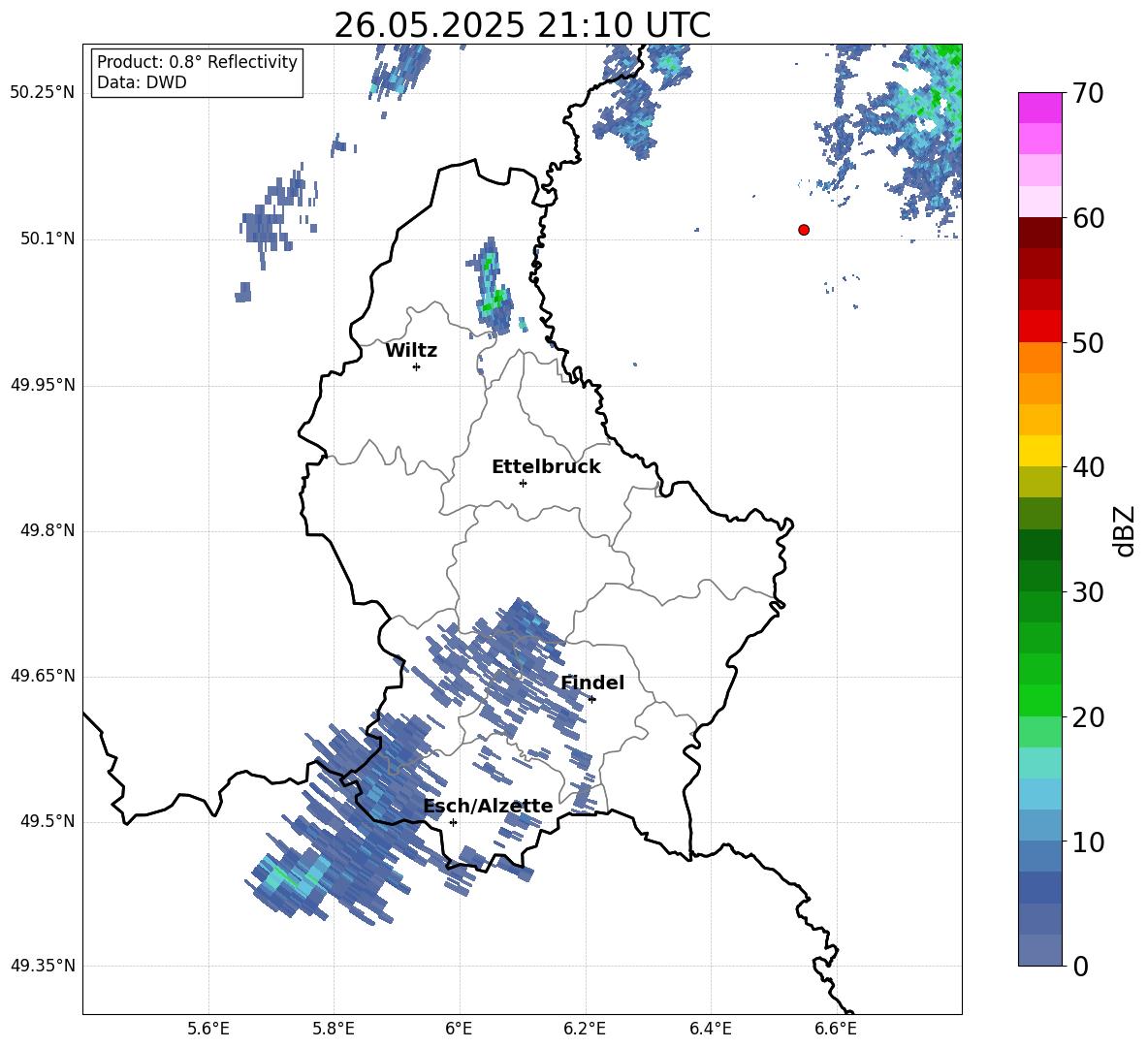This screenshot has width=1148, height=1048.
Task: Click the Wiltz station cross marker
Action: pos(417,366)
